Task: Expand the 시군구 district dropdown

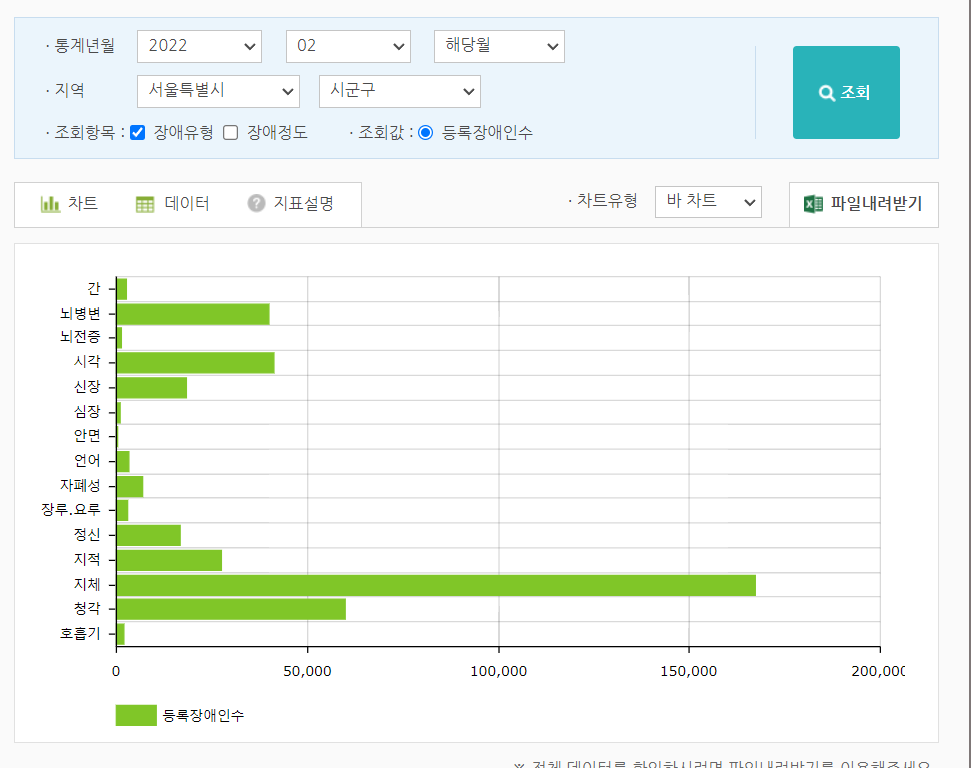Action: pyautogui.click(x=399, y=91)
